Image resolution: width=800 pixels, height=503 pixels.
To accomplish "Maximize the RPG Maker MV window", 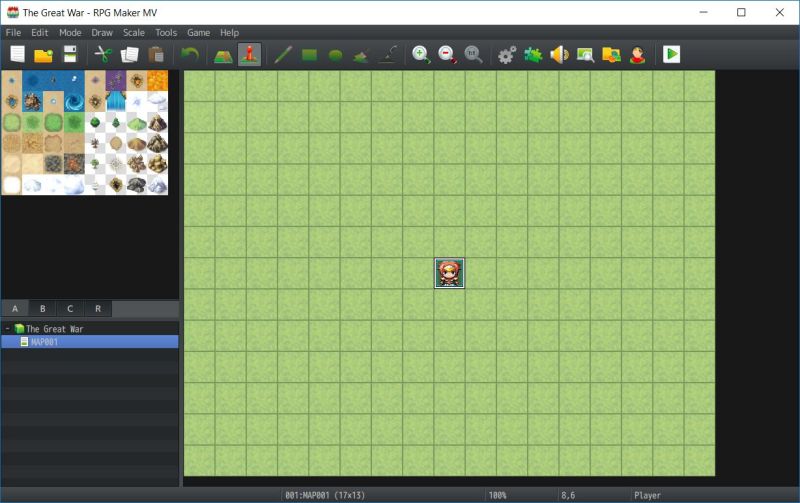I will click(741, 12).
